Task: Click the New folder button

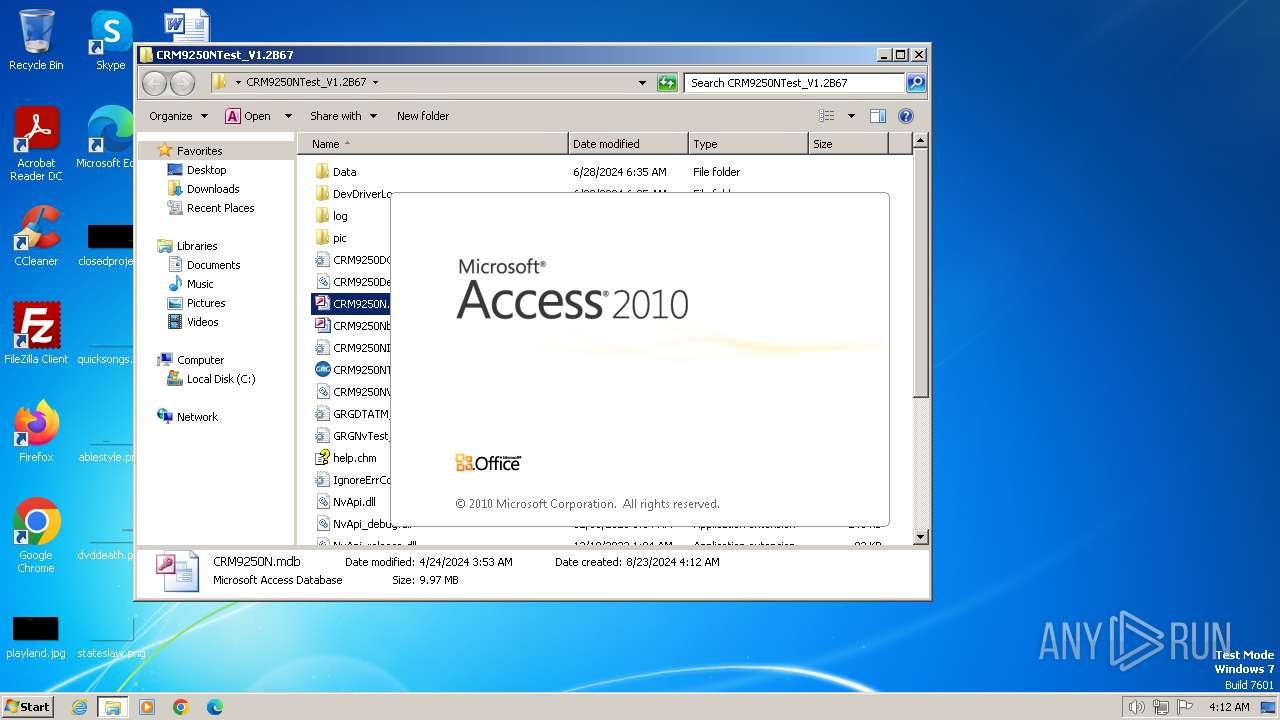Action: click(423, 116)
